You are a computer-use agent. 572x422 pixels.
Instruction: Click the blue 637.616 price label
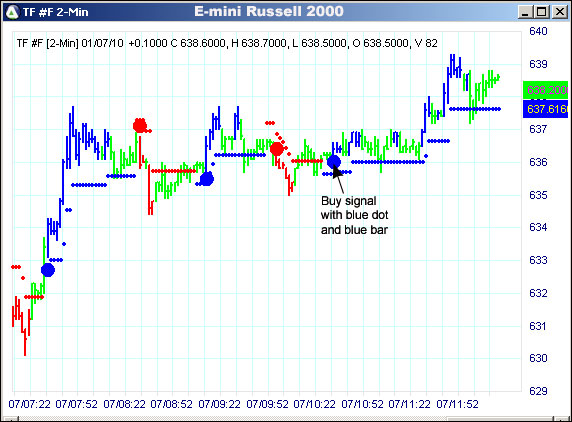pos(545,109)
